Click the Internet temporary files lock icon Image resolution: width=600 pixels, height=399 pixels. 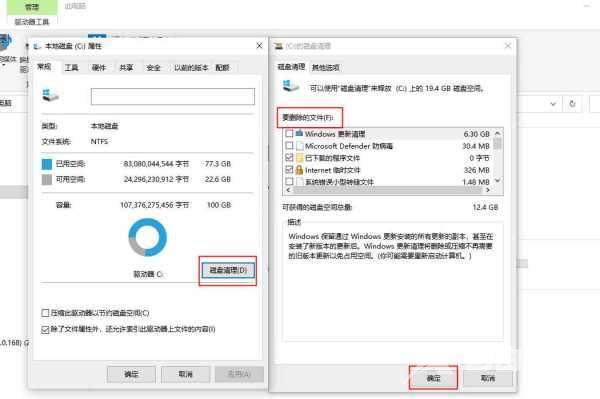299,169
